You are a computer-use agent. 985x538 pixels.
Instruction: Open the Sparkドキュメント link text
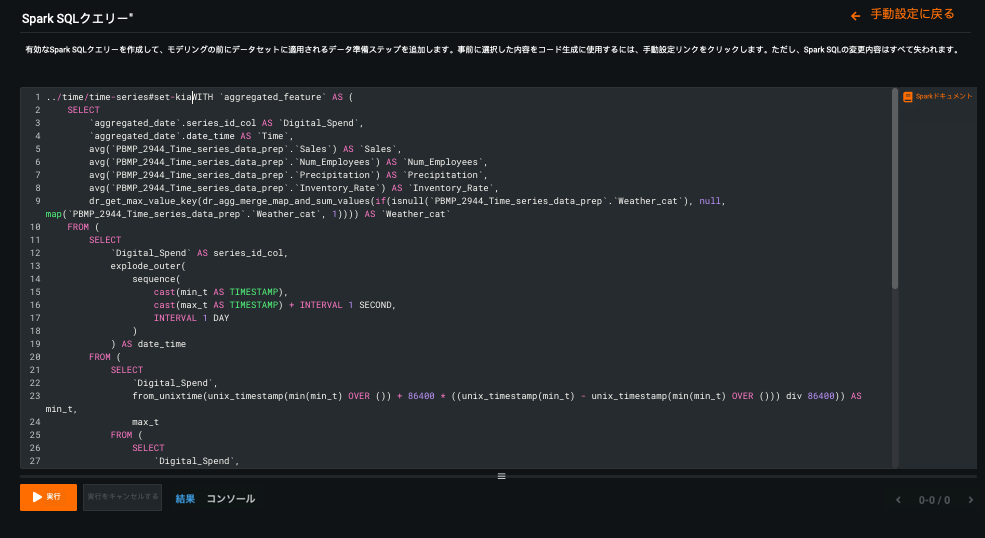point(943,97)
